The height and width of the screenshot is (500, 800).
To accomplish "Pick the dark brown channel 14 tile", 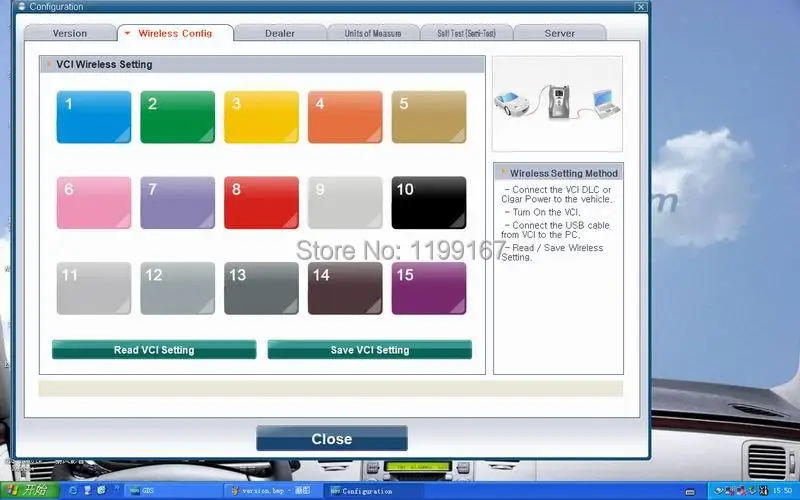I will (345, 288).
